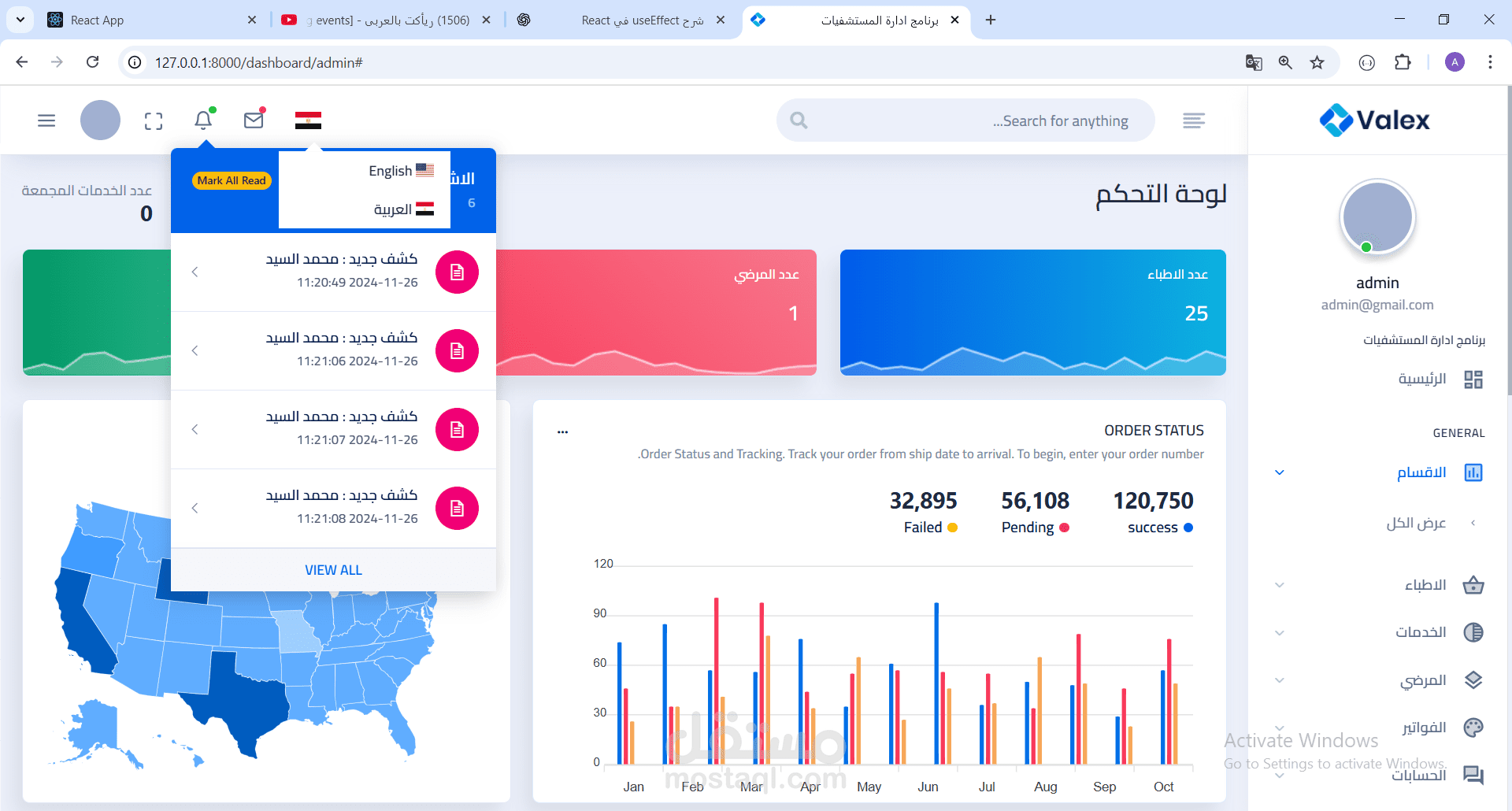1512x811 pixels.
Task: Click the Egypt flag language selector
Action: 308,120
